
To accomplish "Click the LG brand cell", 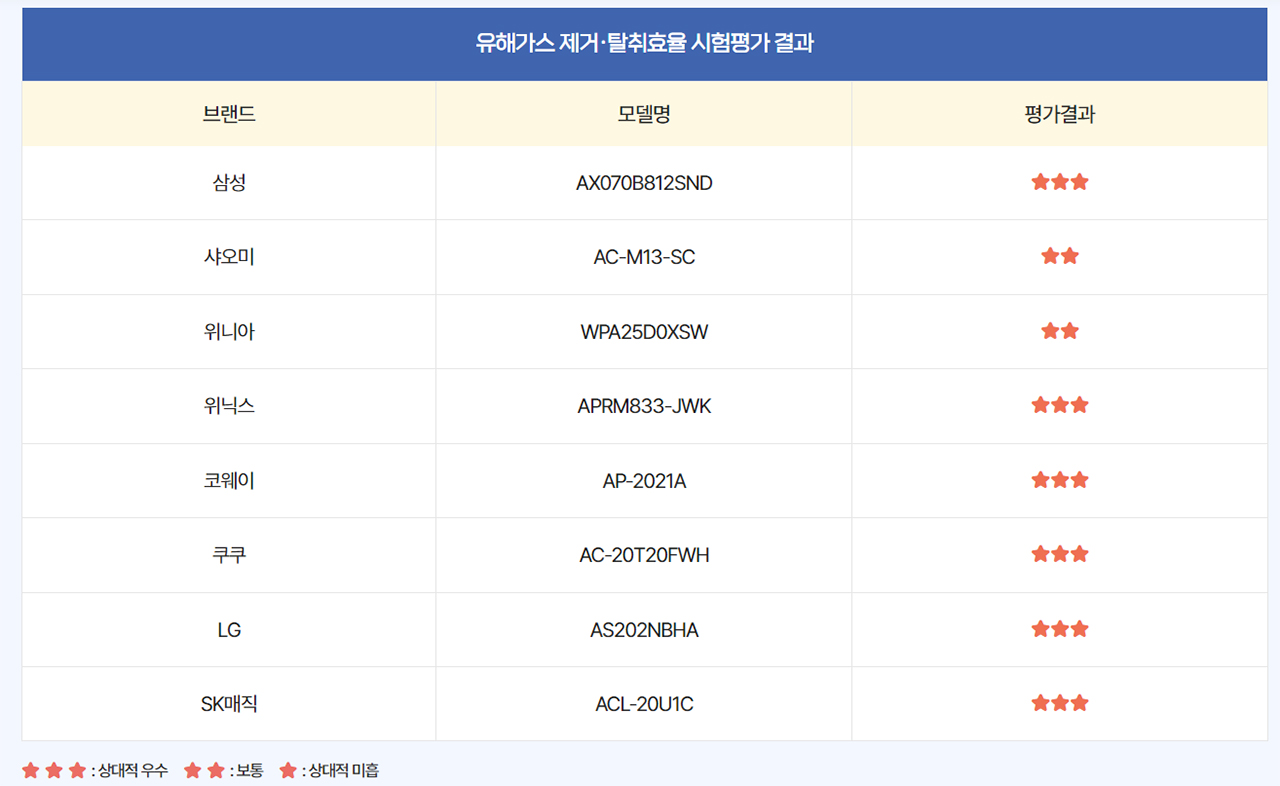I will pos(229,630).
